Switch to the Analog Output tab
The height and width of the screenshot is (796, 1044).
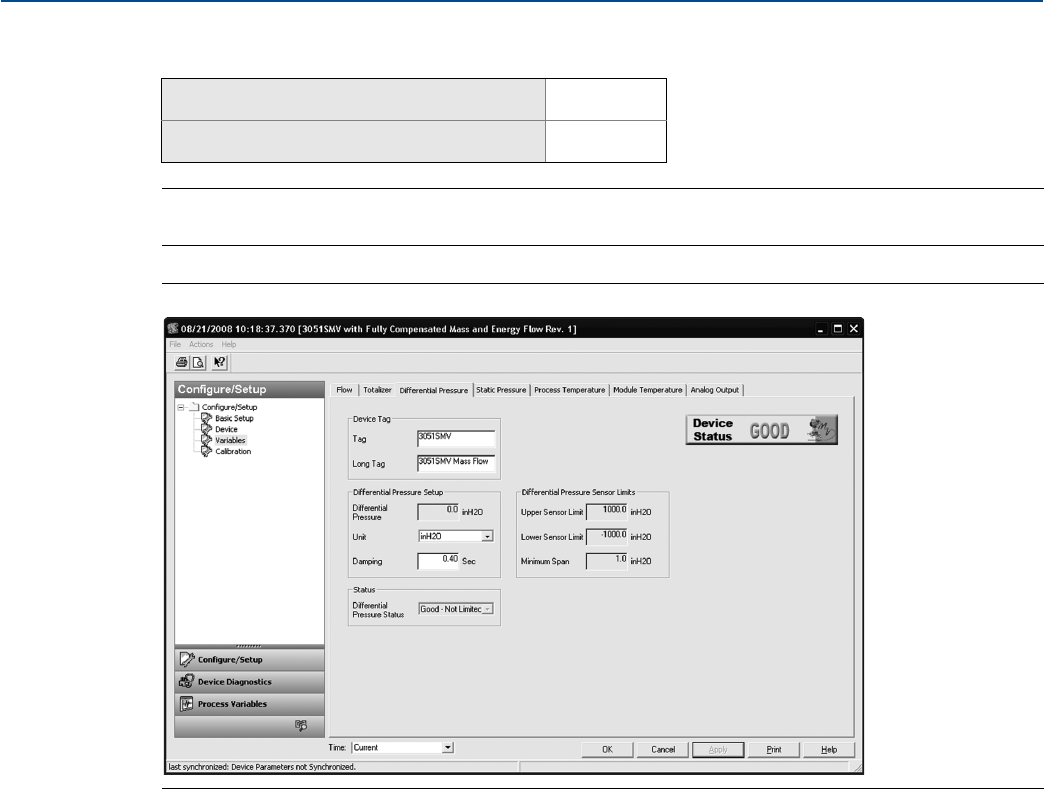pos(714,390)
